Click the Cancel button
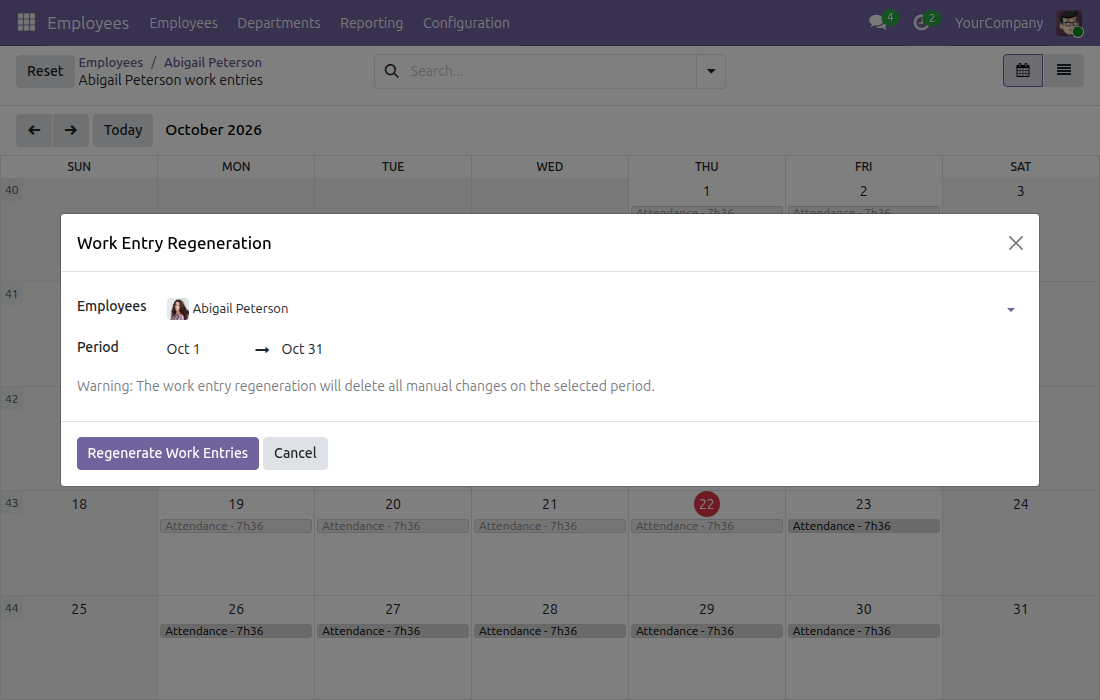The width and height of the screenshot is (1100, 700). [295, 453]
